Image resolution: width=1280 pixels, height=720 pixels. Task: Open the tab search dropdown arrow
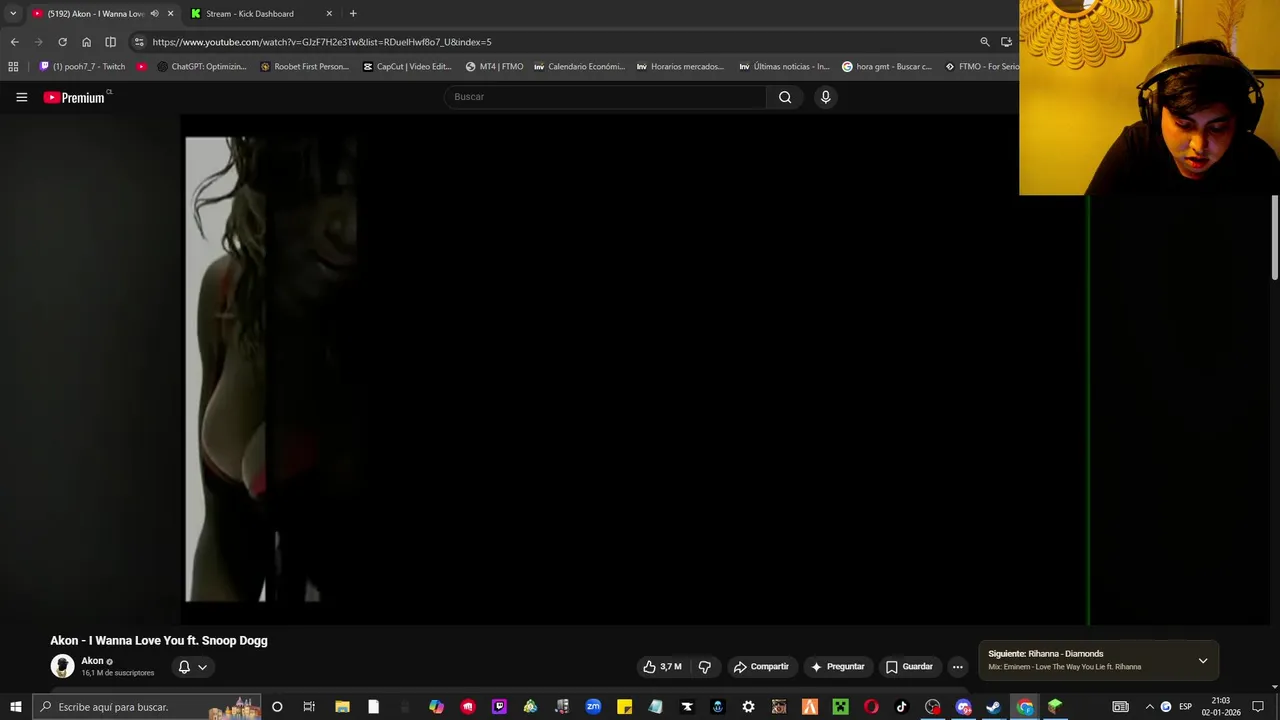click(x=13, y=14)
